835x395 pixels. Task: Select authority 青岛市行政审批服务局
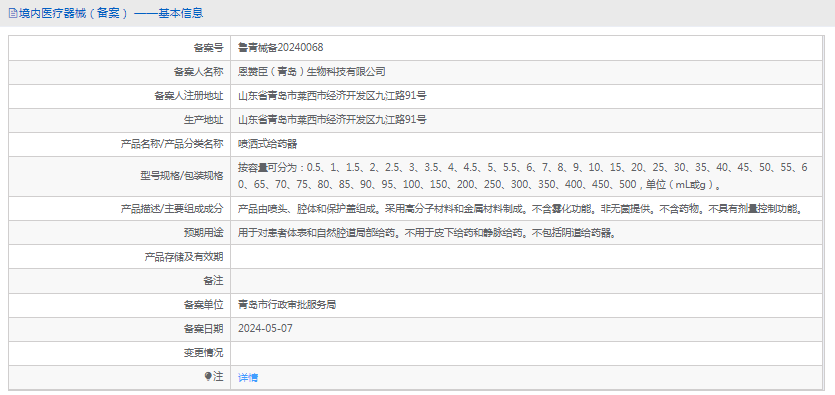[287, 305]
